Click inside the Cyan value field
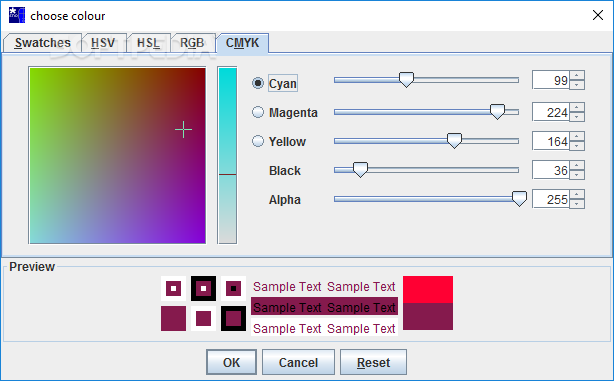 tap(551, 80)
